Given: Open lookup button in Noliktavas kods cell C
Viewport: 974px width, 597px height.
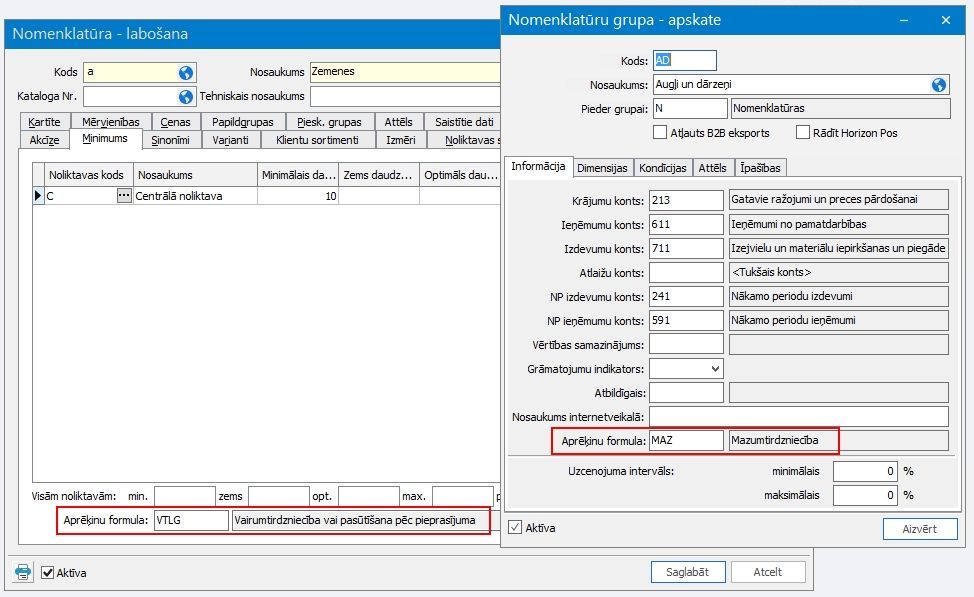Looking at the screenshot, I should (x=124, y=196).
